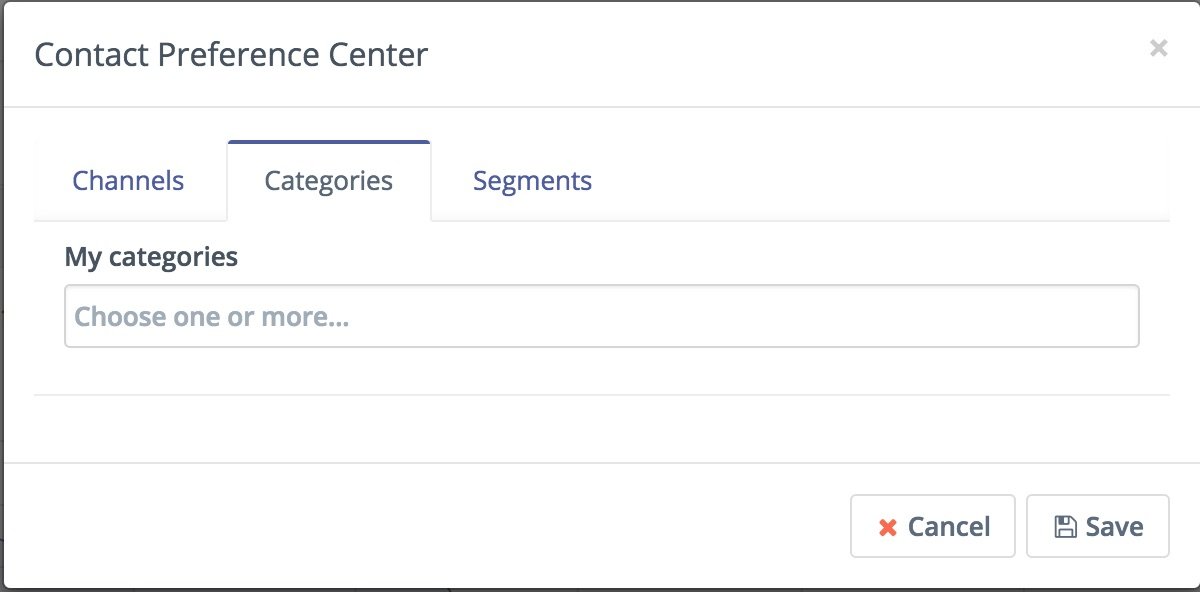Click empty tab bar space right of Segments

(x=880, y=181)
